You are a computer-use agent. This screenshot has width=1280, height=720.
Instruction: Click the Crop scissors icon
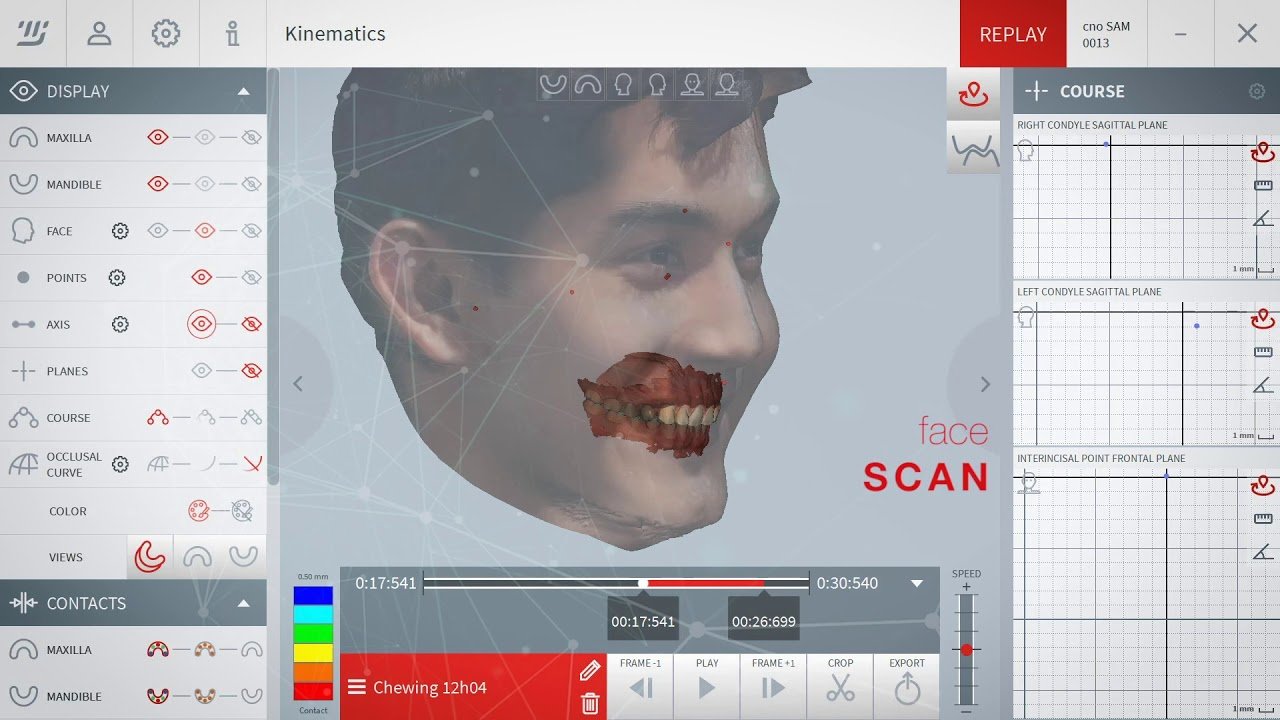pyautogui.click(x=840, y=687)
